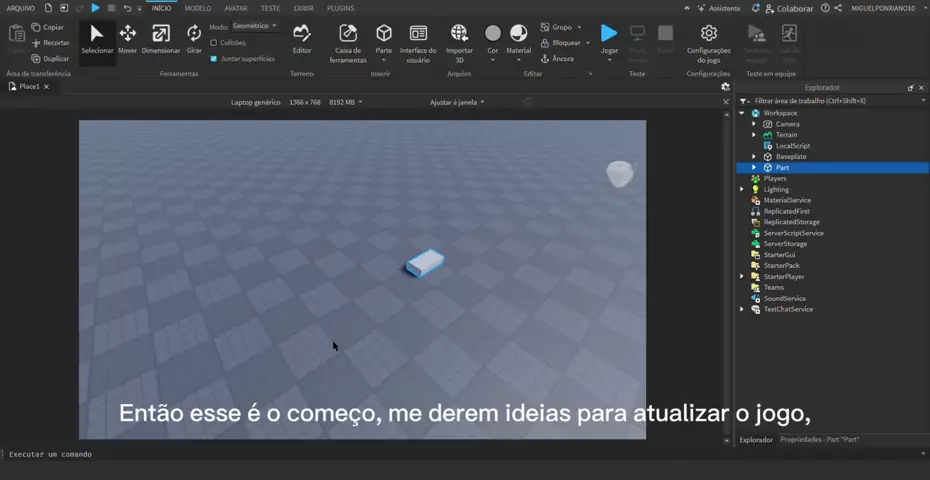Image resolution: width=930 pixels, height=480 pixels.
Task: Open the Ajustar à janela dropdown
Action: pyautogui.click(x=457, y=102)
